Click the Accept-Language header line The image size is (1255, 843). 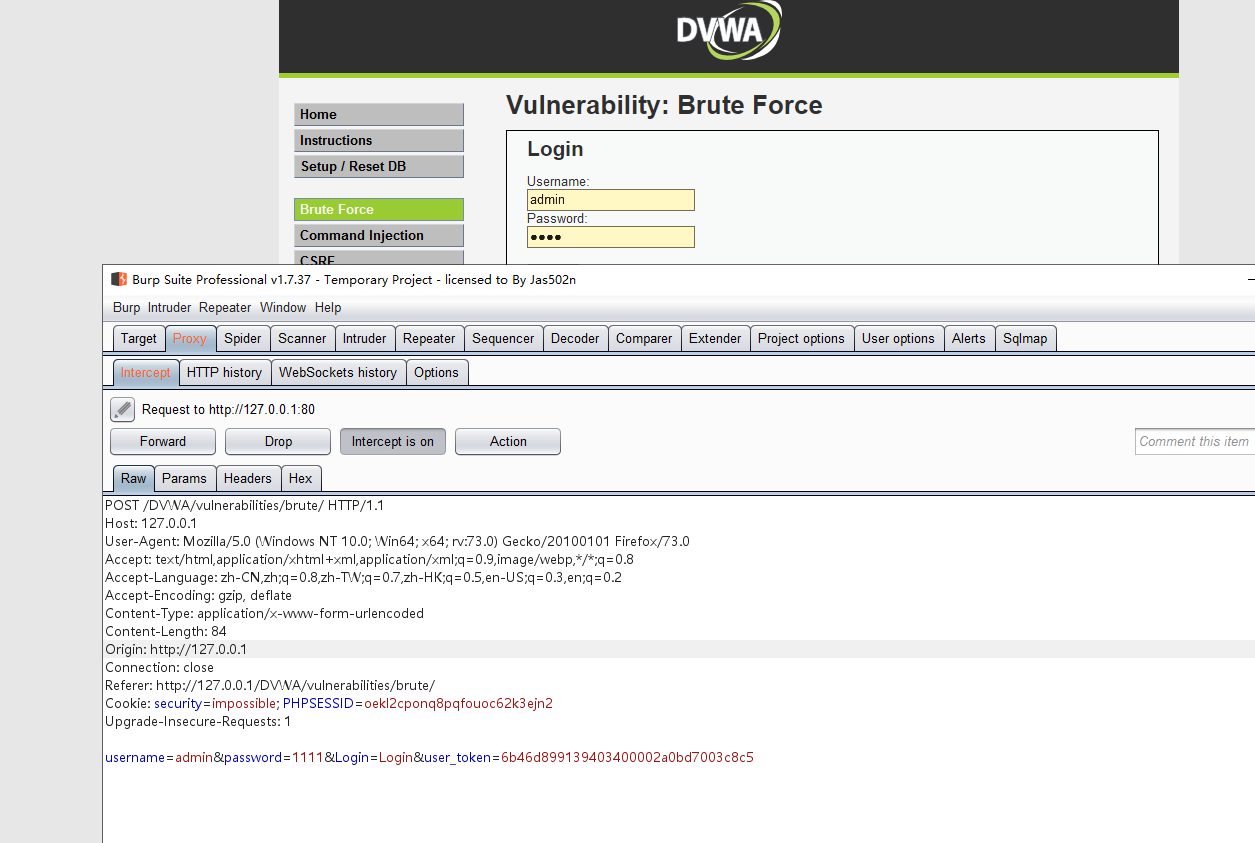point(363,577)
